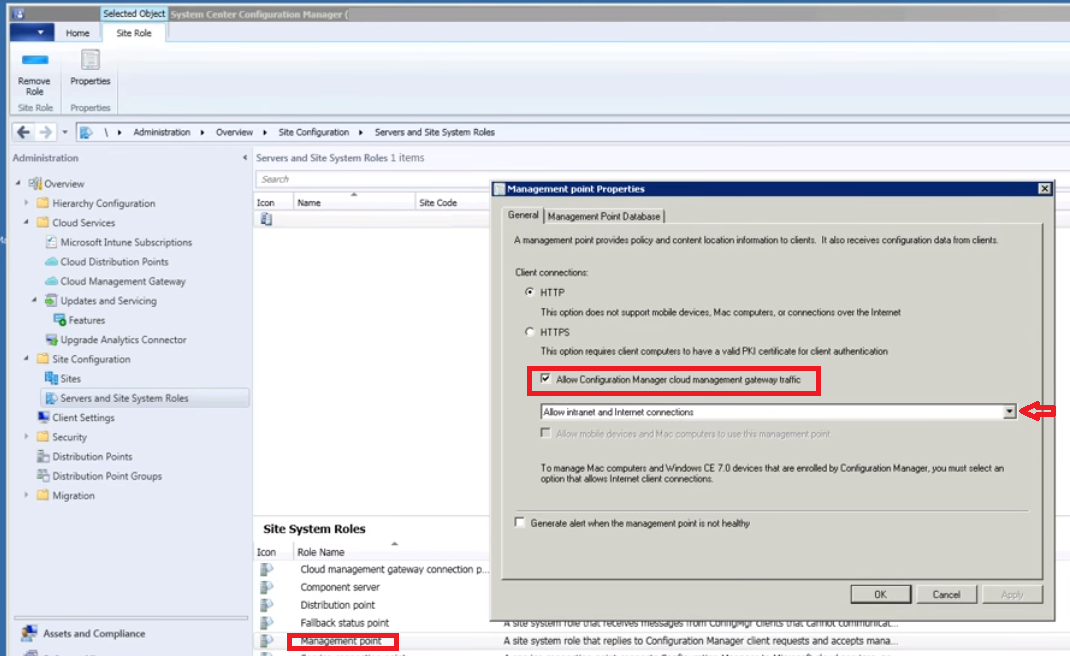
Task: Toggle Generate alert when not healthy checkbox
Action: coord(520,522)
